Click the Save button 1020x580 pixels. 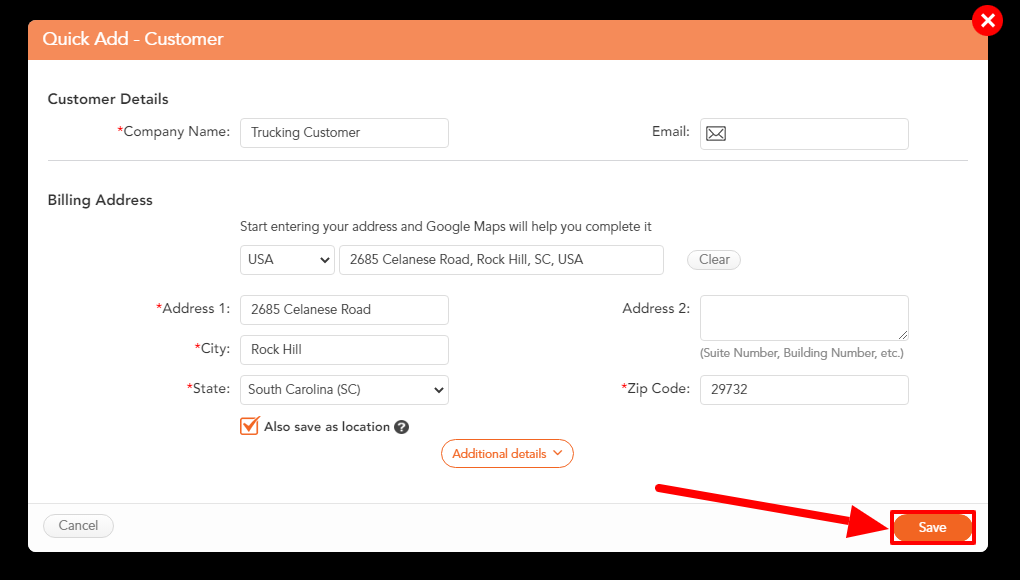pos(932,527)
